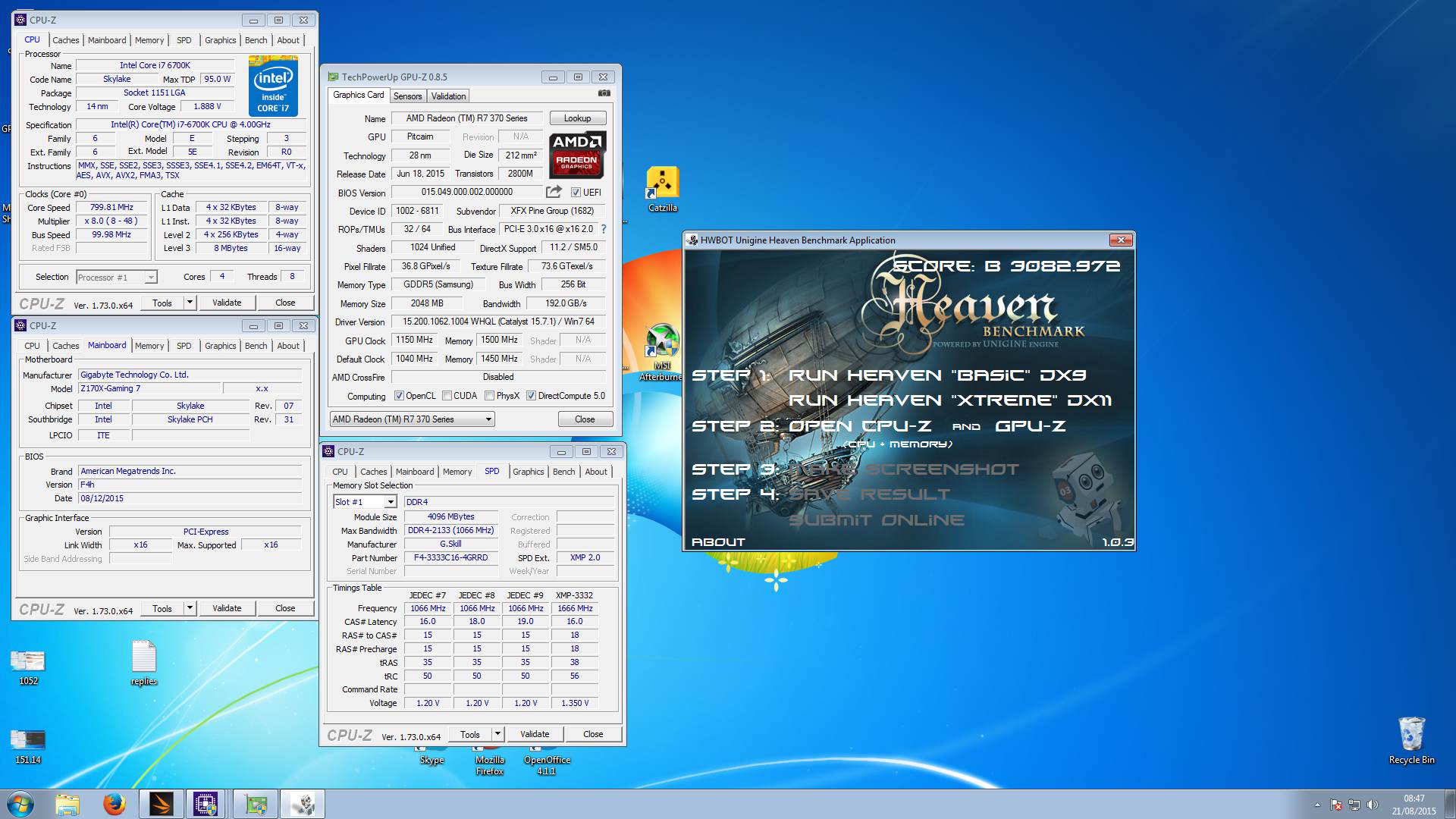Switch to Bench tab in top CPU-Z window
This screenshot has height=819, width=1456.
[x=256, y=40]
